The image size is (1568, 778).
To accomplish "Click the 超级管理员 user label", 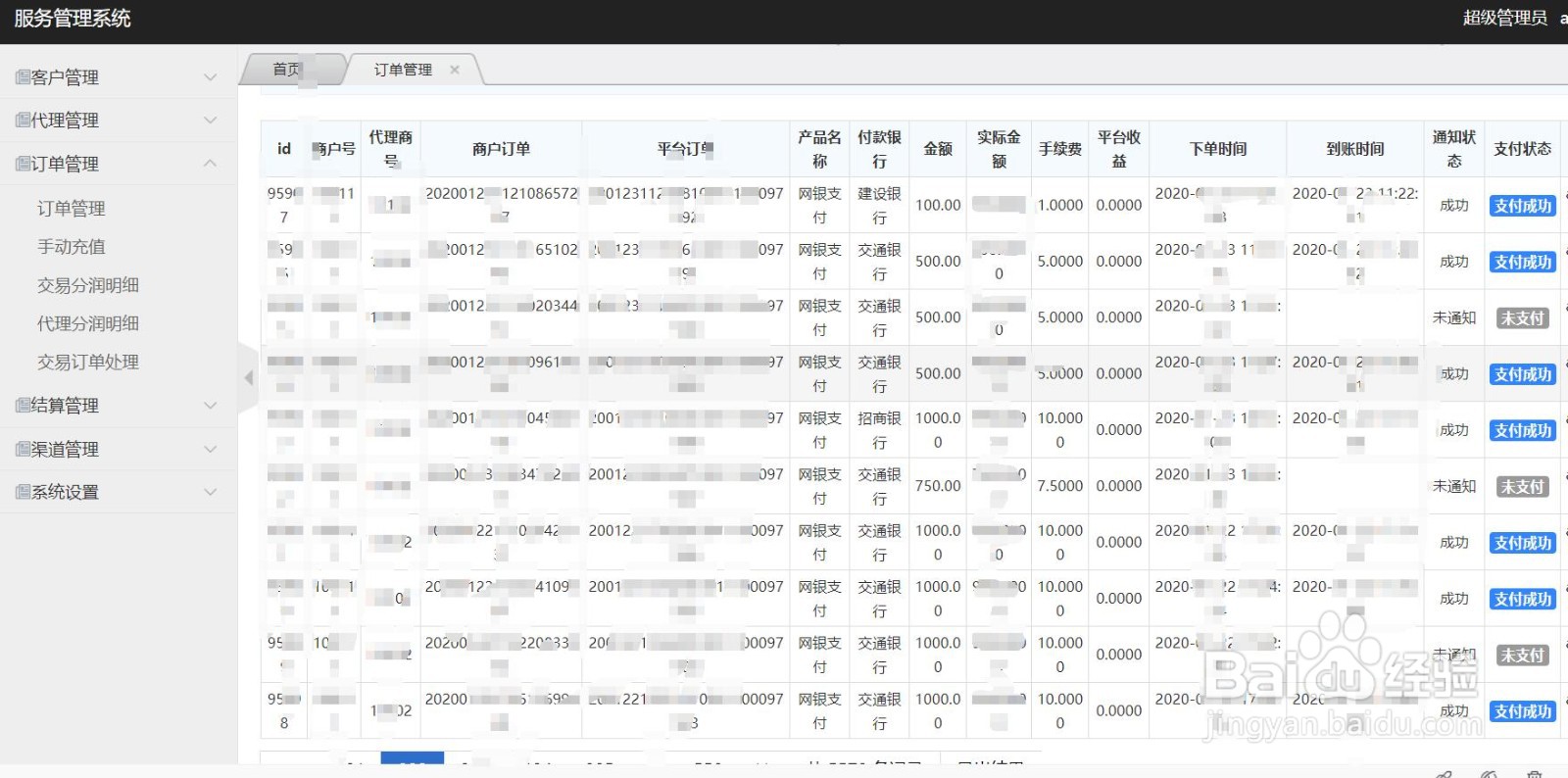I will [1505, 18].
